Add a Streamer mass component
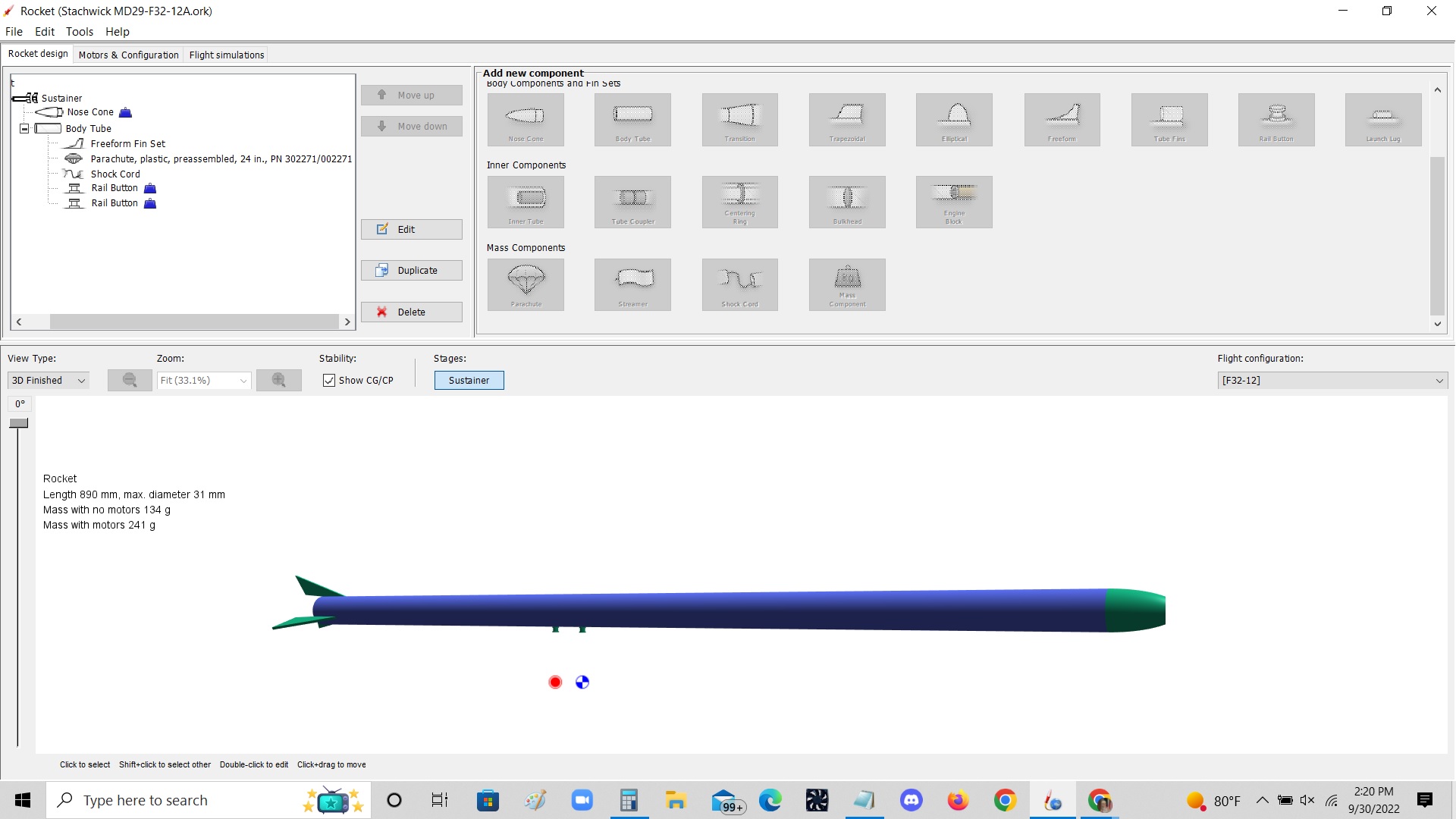 click(632, 284)
